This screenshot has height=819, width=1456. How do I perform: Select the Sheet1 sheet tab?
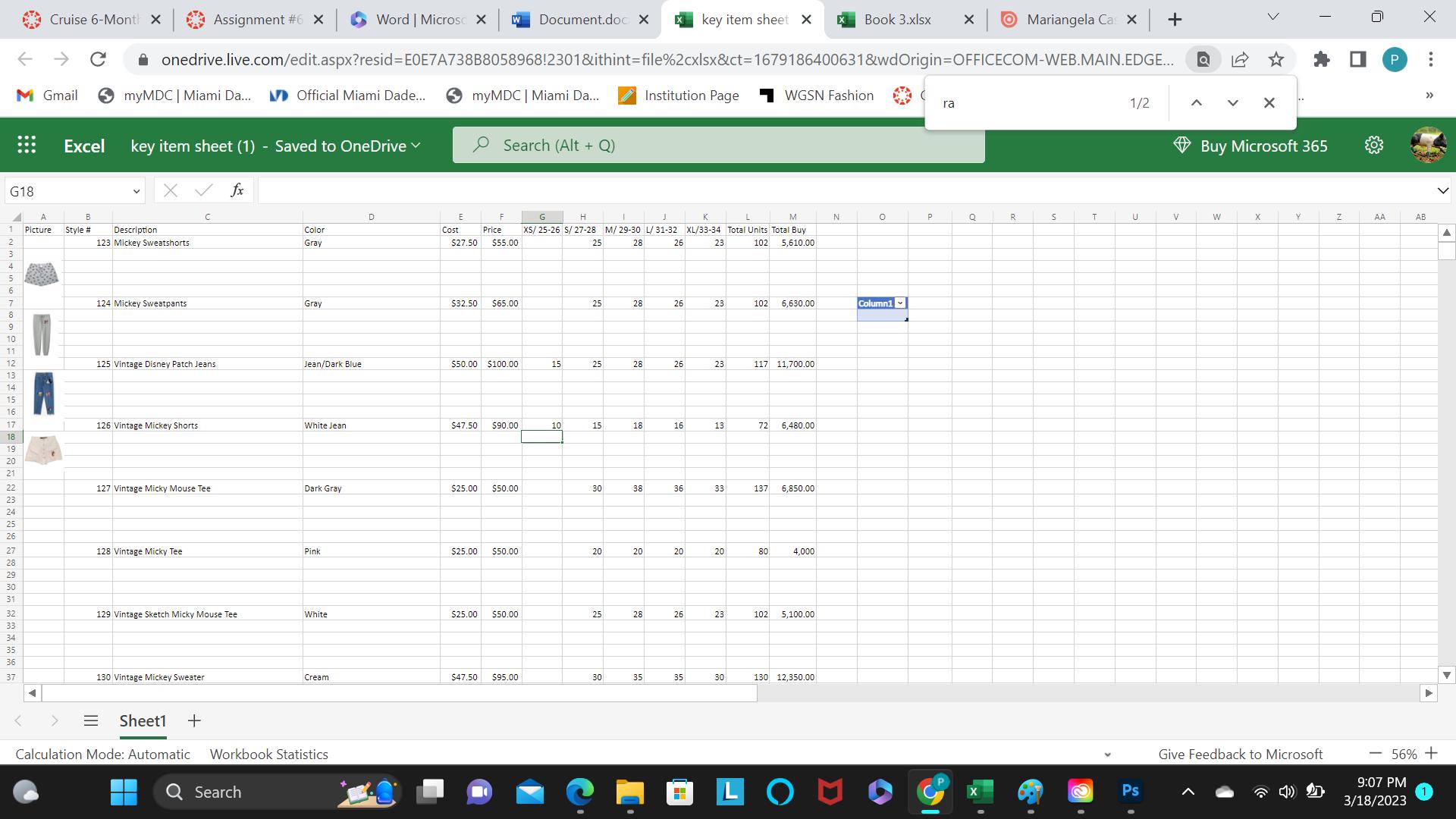[143, 720]
